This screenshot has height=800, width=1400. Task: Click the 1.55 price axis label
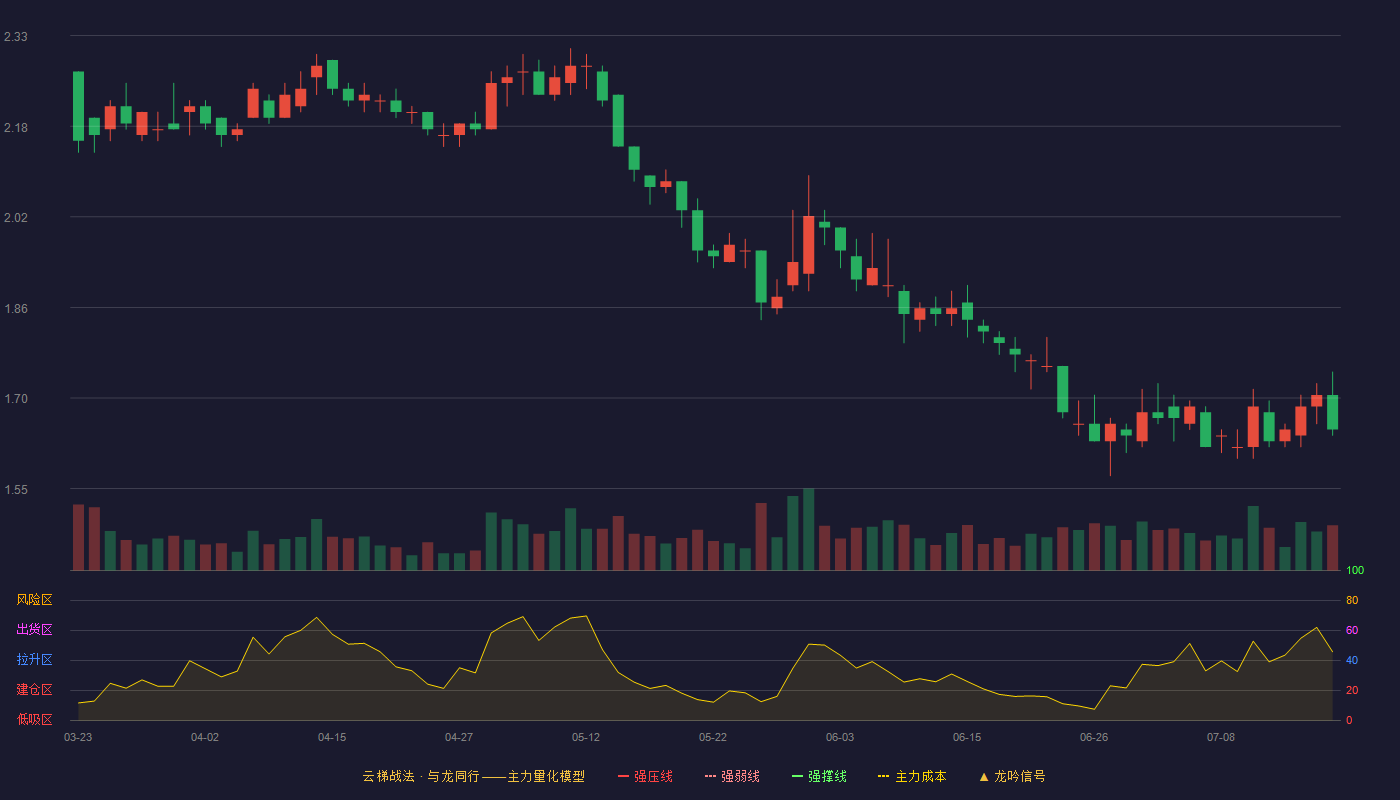(x=16, y=490)
